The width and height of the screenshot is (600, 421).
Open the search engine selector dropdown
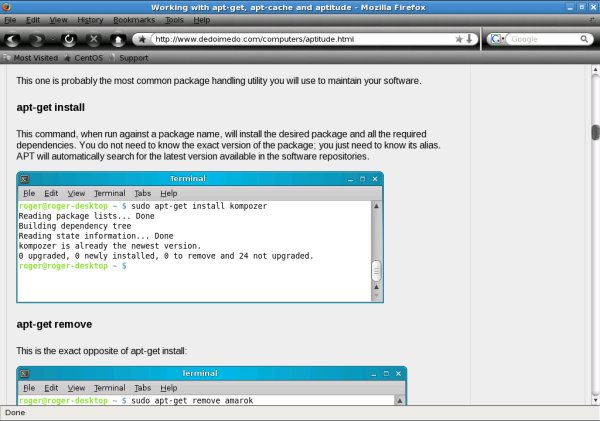tap(497, 39)
